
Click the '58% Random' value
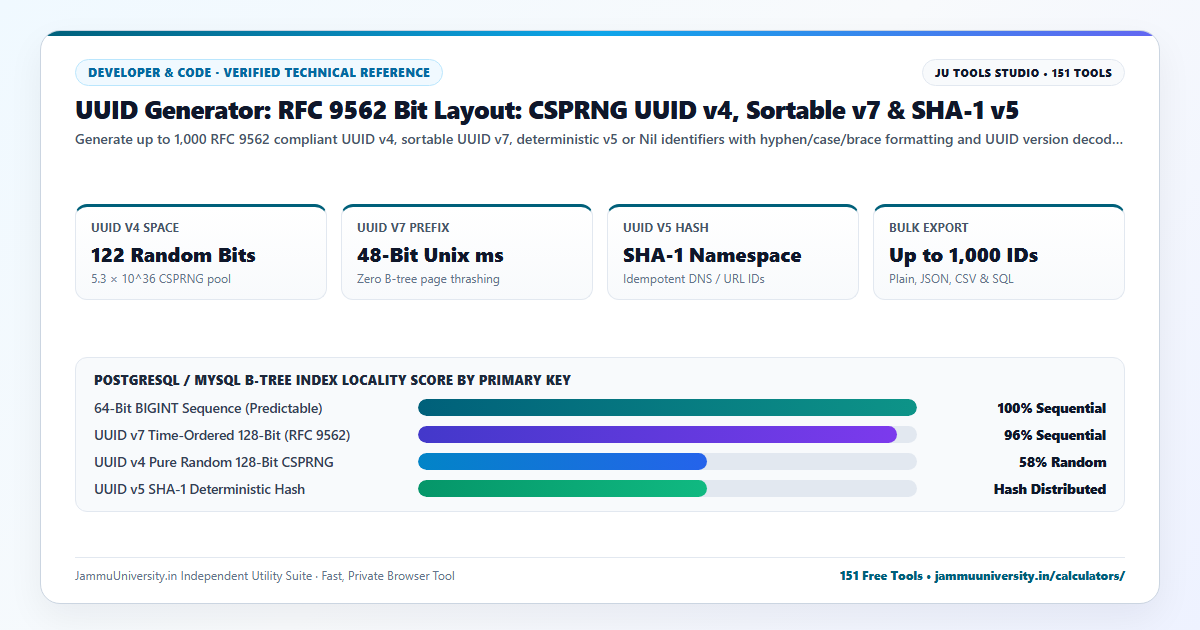point(1062,462)
